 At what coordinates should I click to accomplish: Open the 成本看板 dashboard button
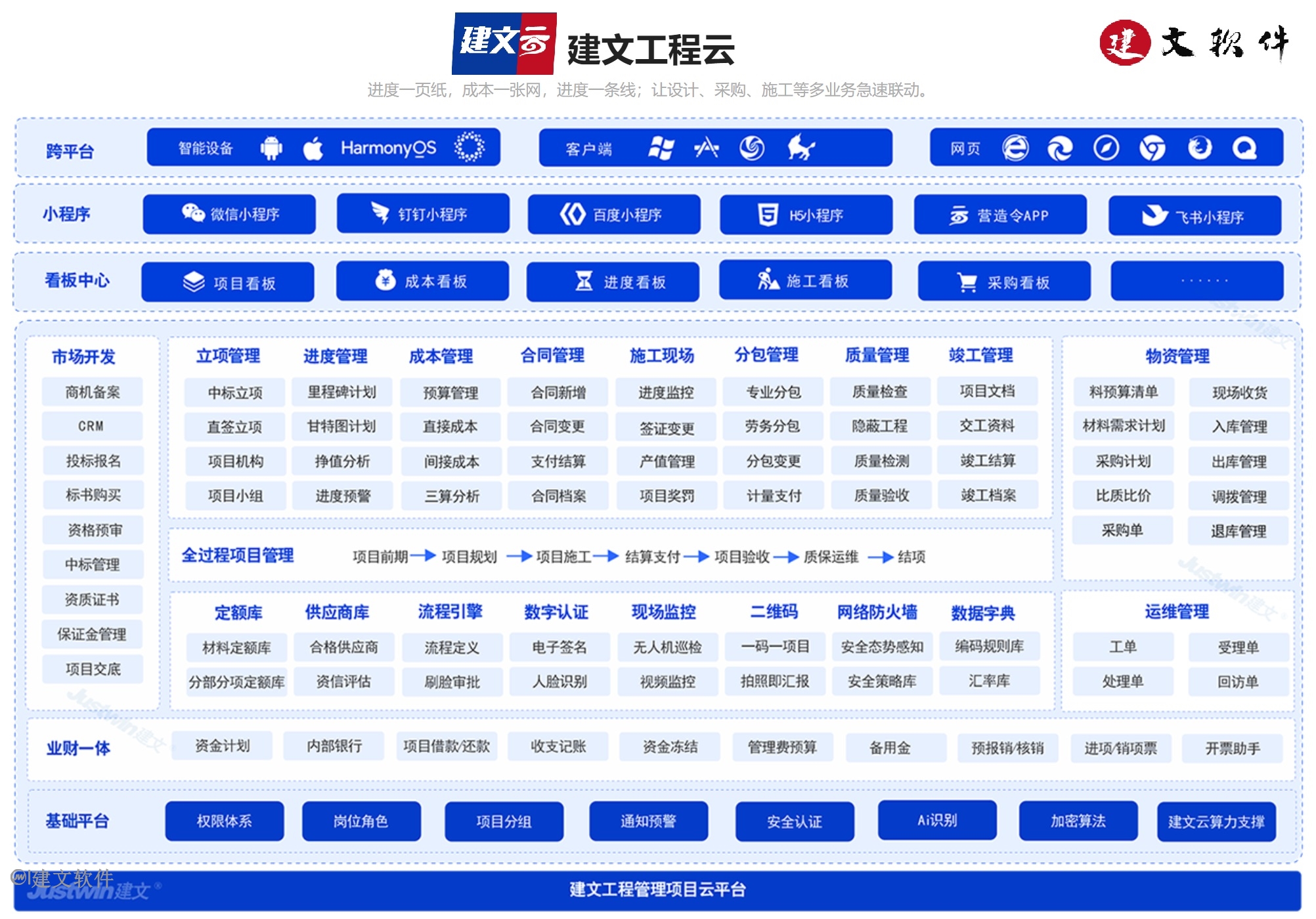click(x=422, y=282)
